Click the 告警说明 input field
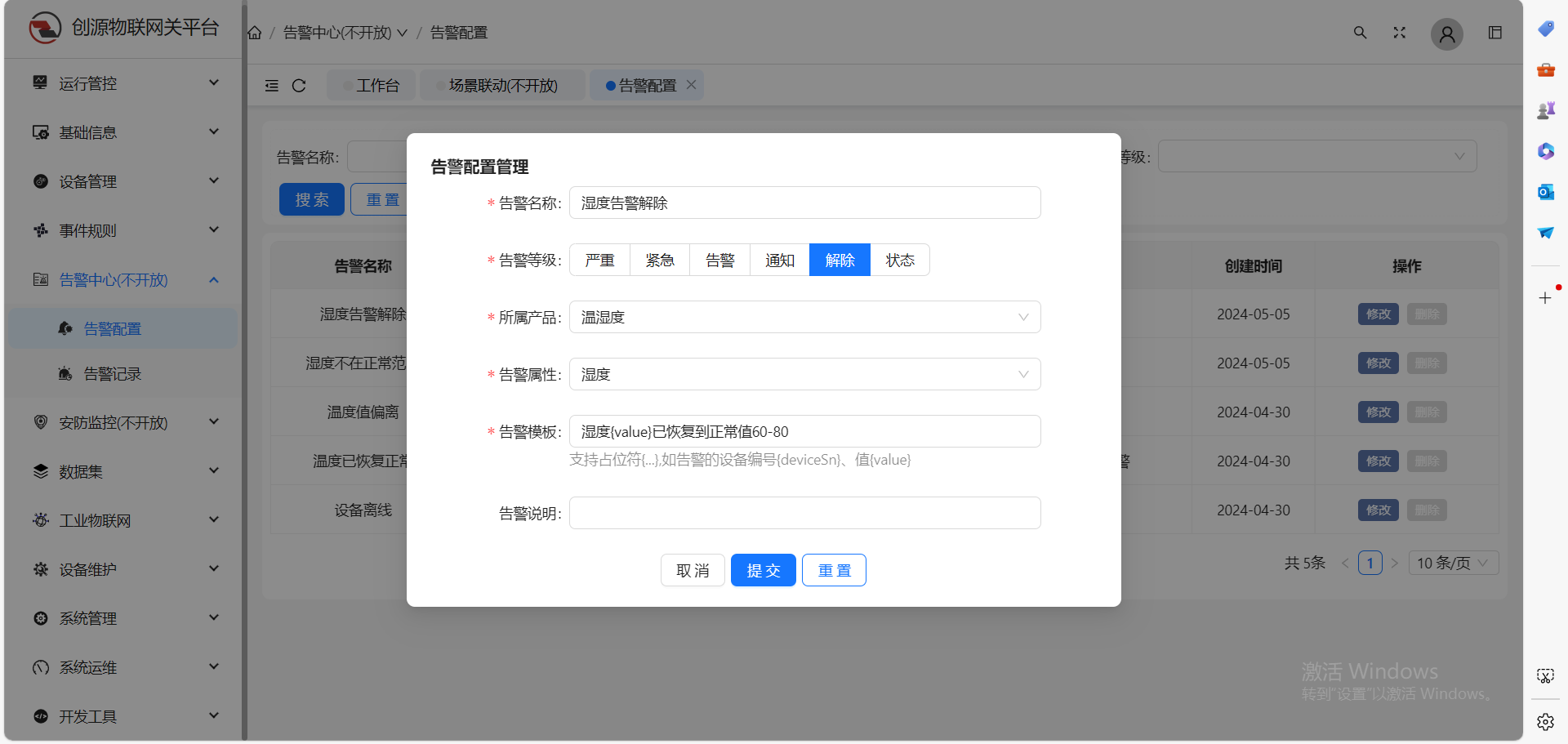1568x744 pixels. pyautogui.click(x=804, y=513)
